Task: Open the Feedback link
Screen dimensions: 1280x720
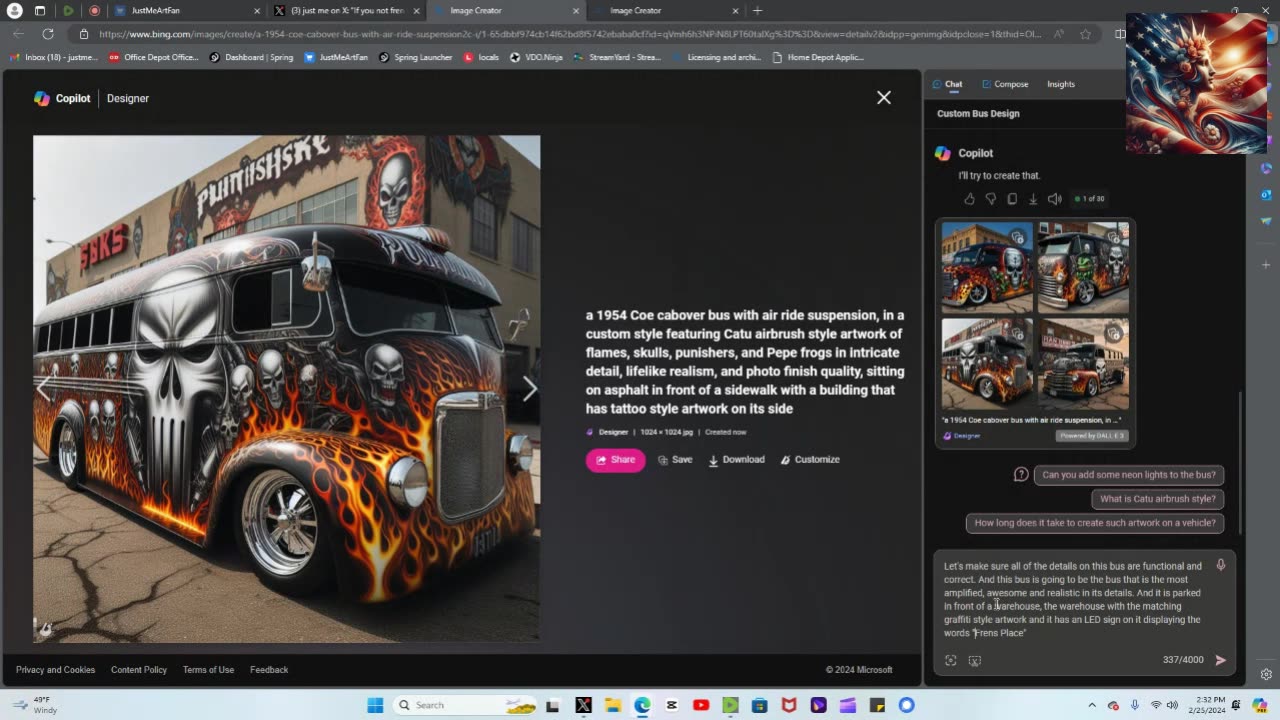Action: tap(269, 670)
